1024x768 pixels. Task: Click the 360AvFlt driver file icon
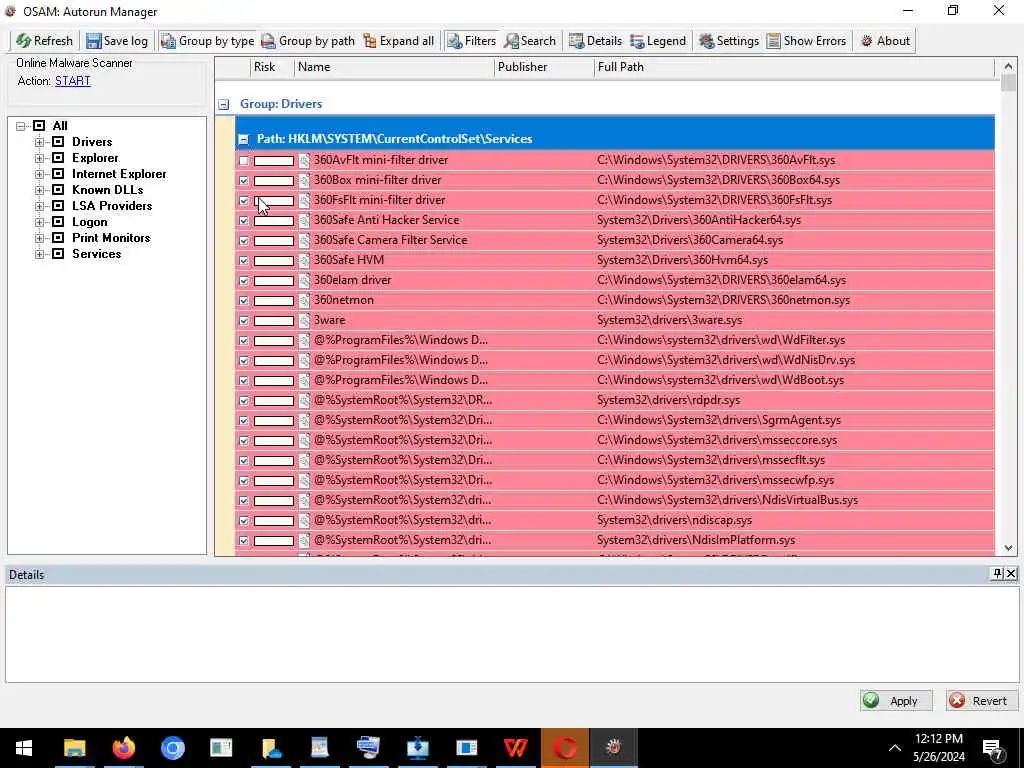(x=304, y=161)
